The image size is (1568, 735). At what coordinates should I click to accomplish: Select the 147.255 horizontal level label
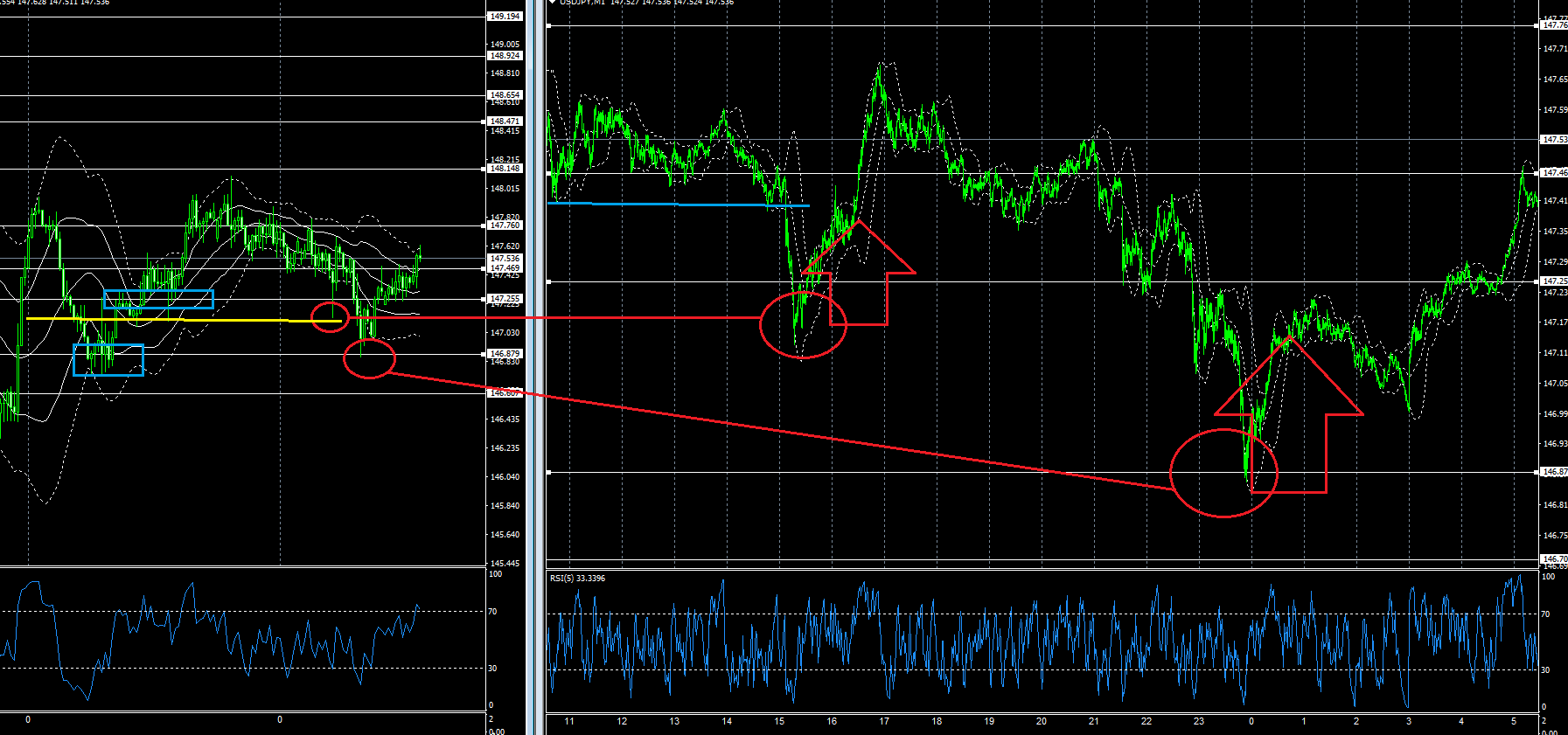pos(505,299)
